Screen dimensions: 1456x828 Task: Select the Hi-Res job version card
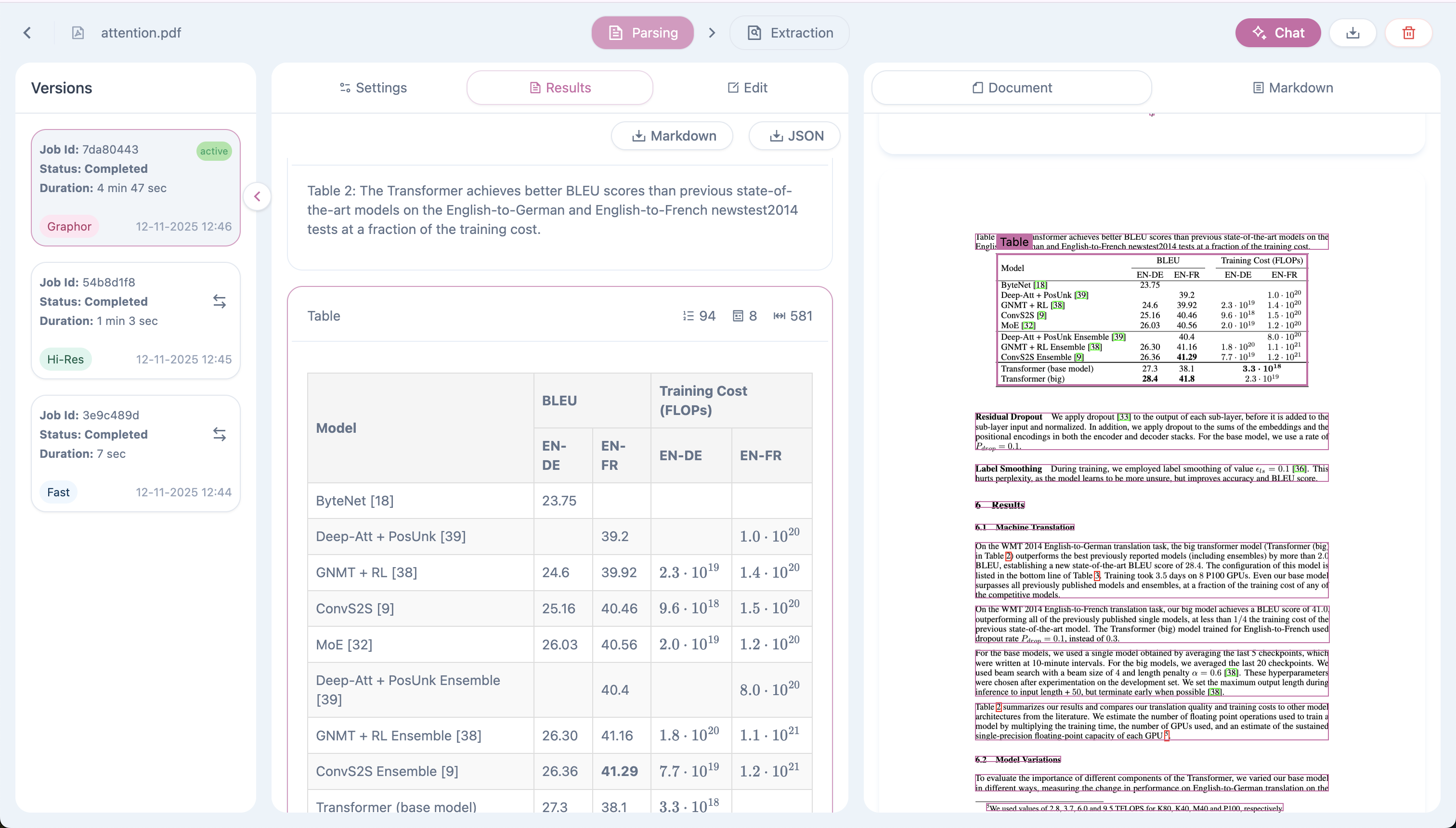pyautogui.click(x=135, y=321)
